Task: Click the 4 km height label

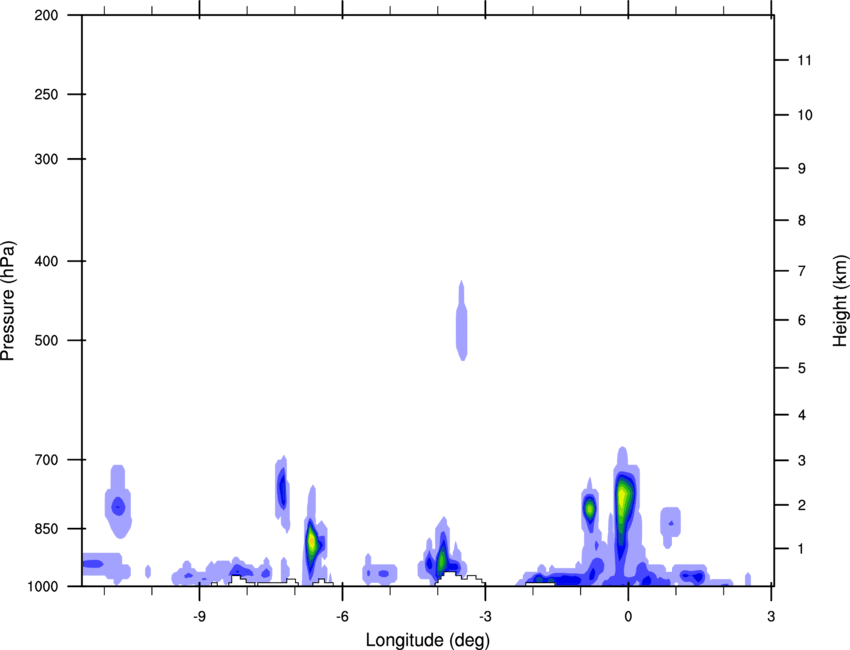Action: pyautogui.click(x=802, y=415)
